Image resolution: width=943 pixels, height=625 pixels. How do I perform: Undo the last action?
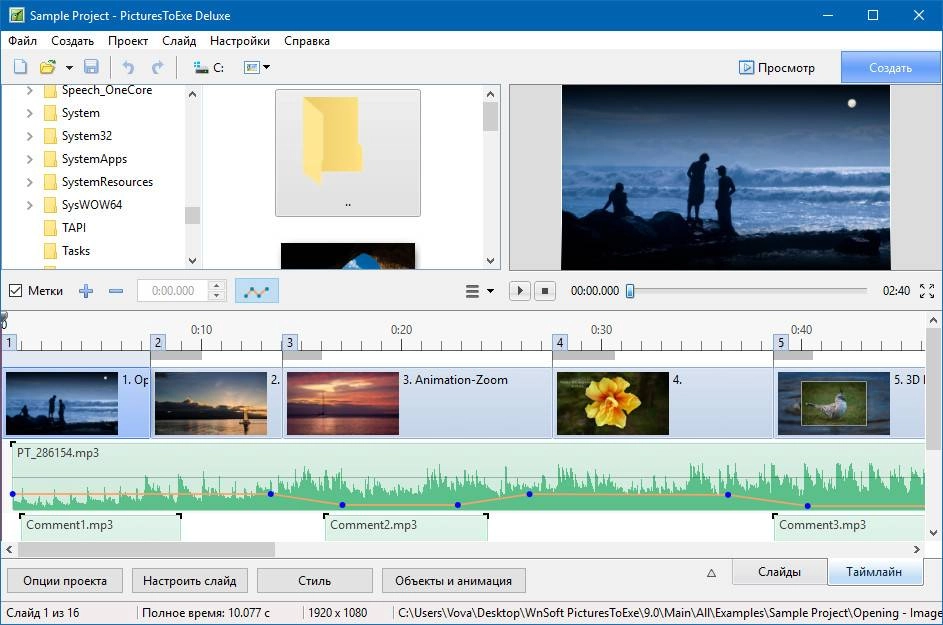click(128, 67)
